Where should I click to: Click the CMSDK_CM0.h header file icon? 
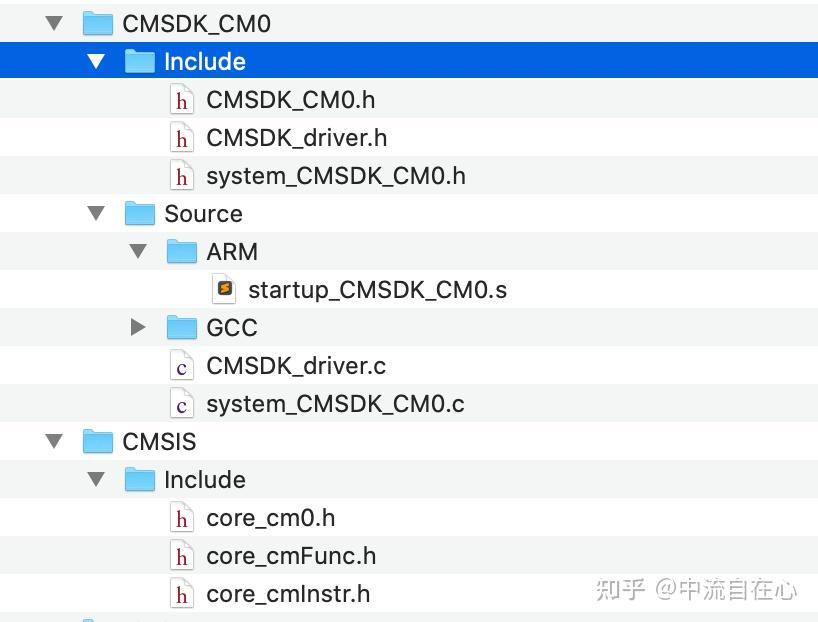click(x=181, y=100)
